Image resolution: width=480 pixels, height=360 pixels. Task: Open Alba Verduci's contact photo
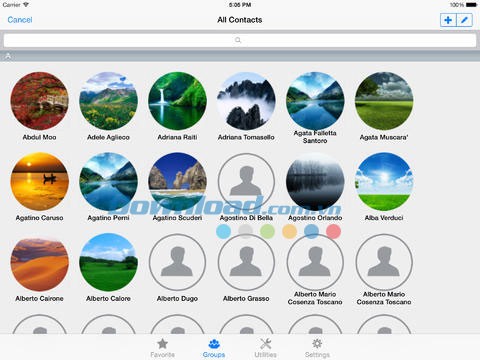coord(384,182)
